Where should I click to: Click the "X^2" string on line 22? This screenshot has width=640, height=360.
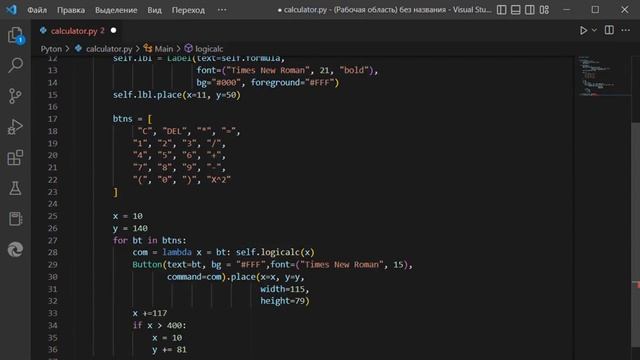(219, 180)
